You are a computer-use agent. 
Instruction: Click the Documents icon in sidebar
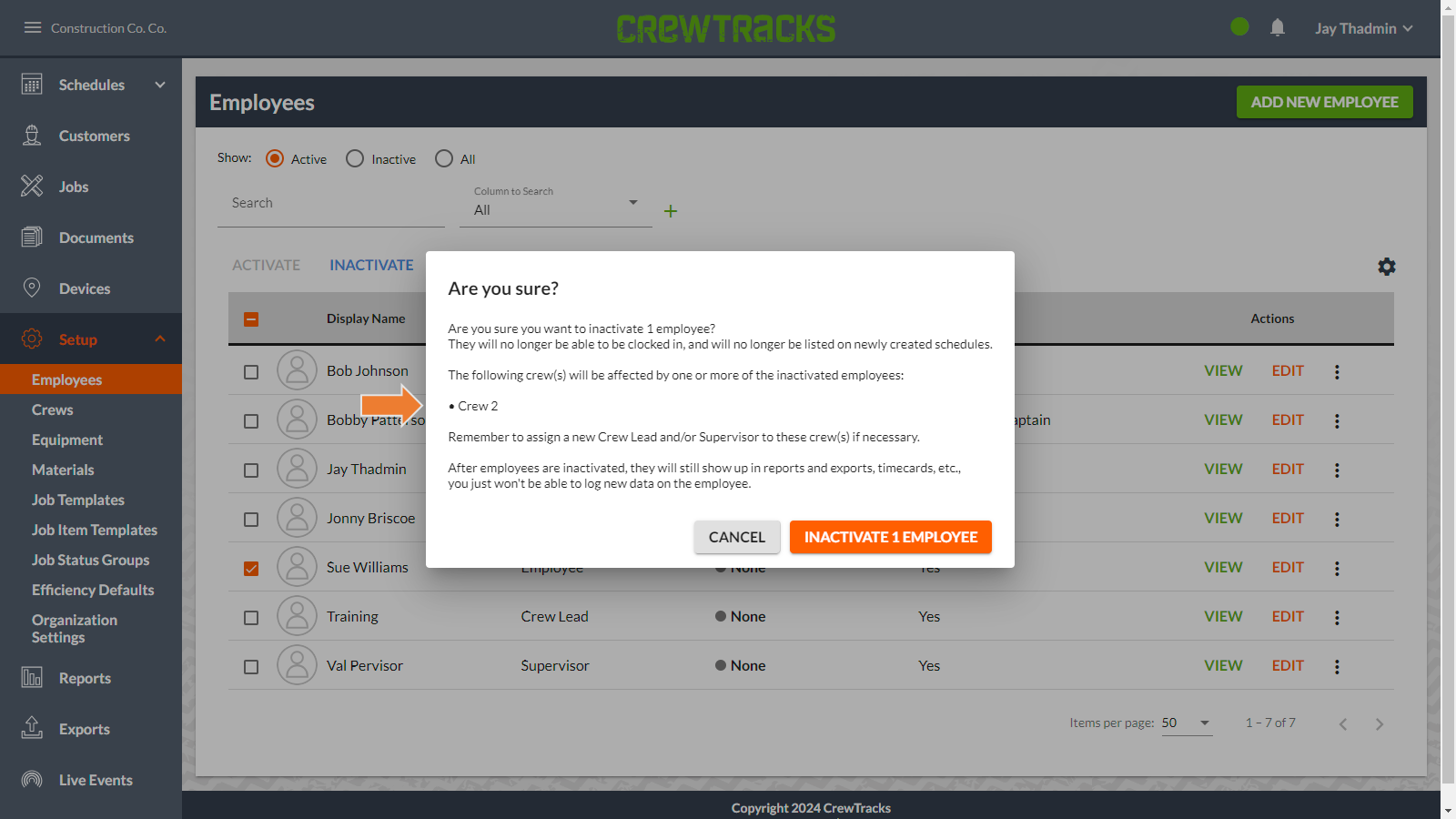coord(32,238)
